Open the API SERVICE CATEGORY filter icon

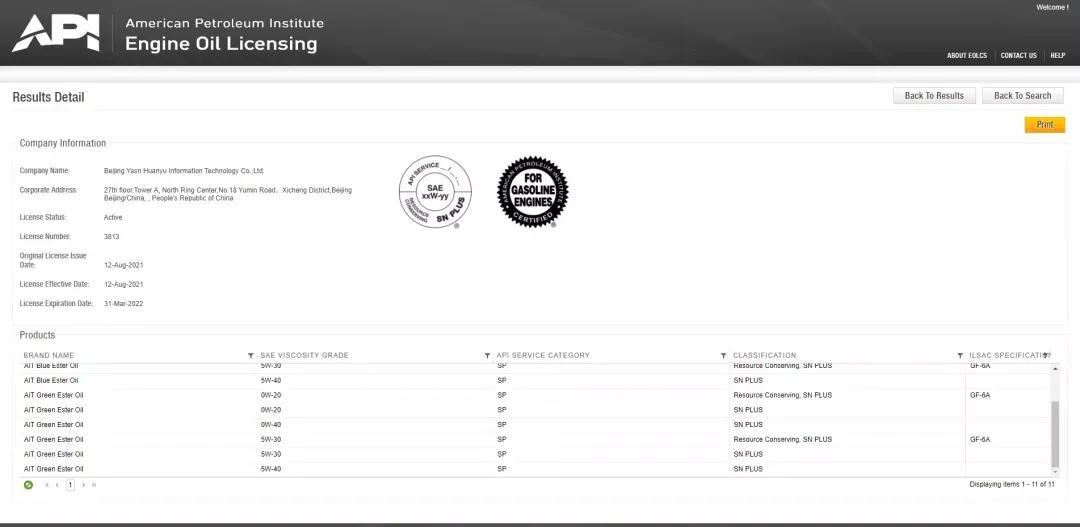723,355
